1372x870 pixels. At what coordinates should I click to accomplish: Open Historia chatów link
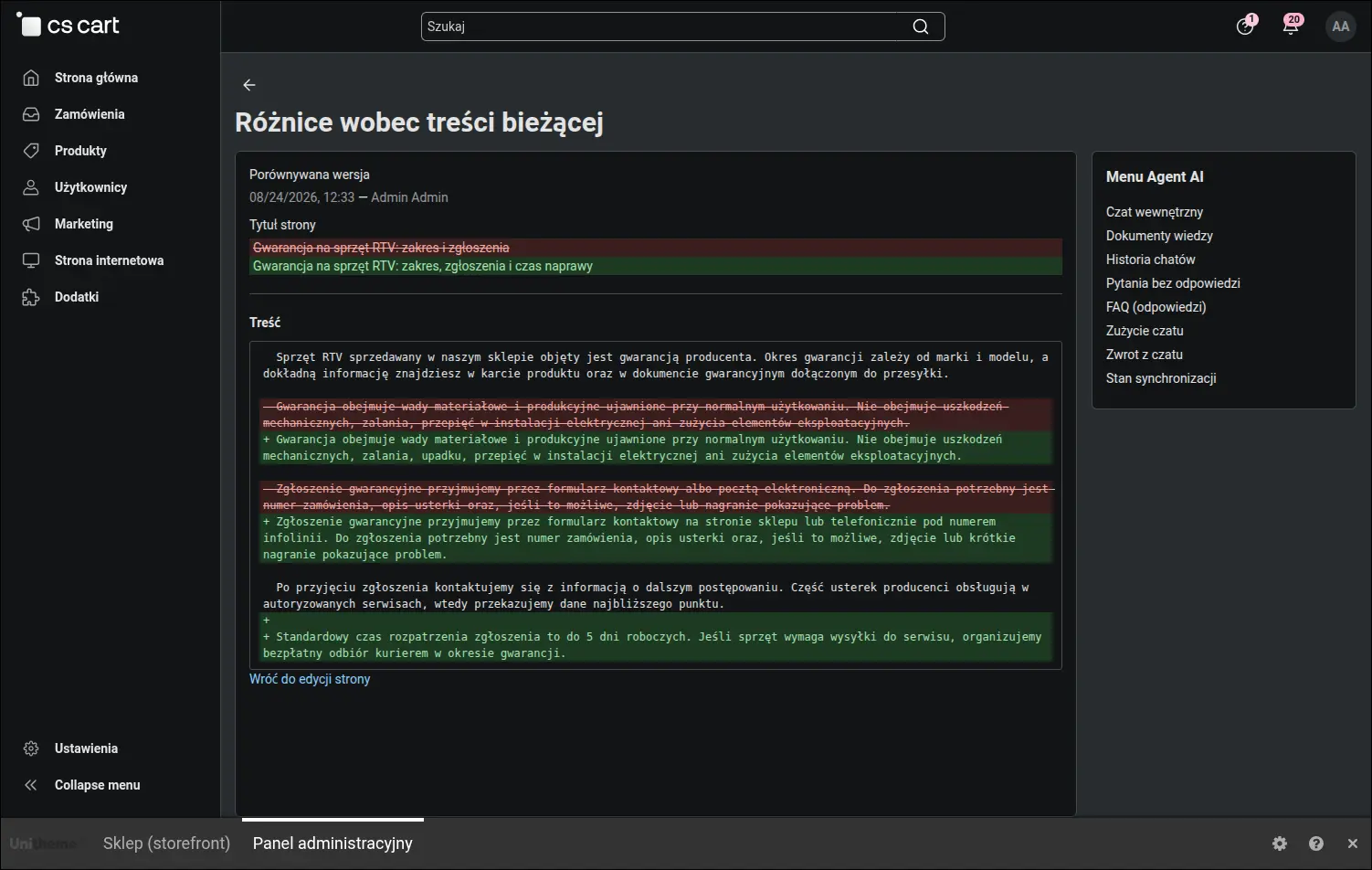click(x=1151, y=260)
